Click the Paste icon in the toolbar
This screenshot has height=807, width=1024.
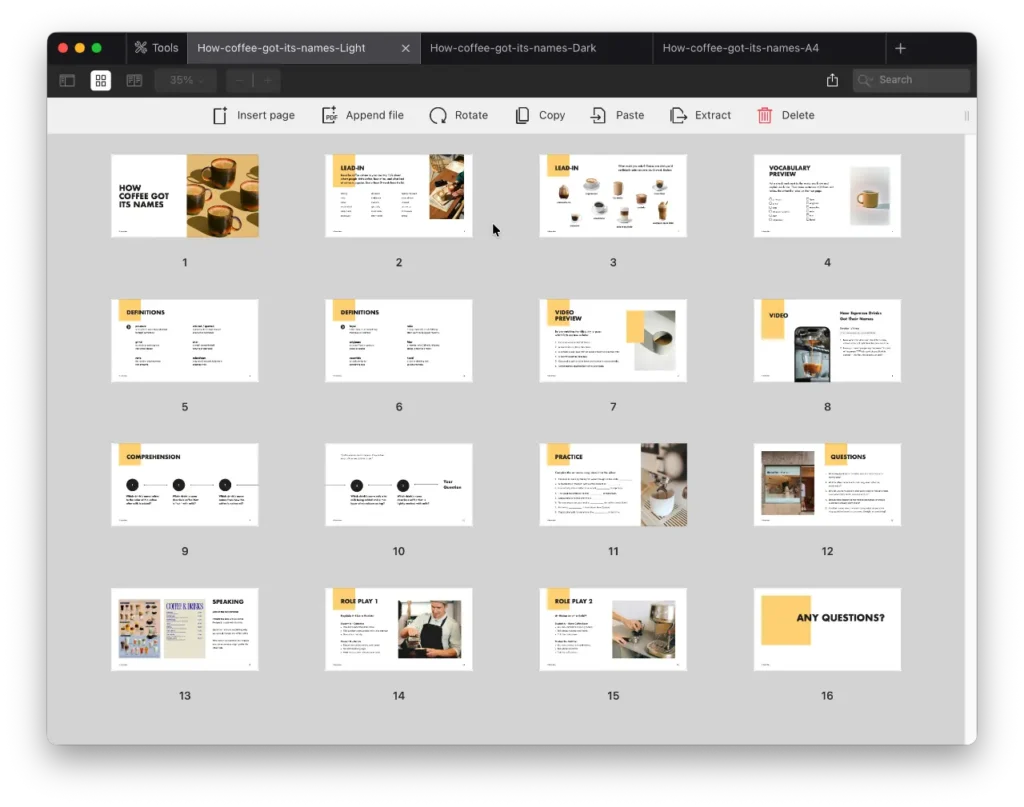tap(597, 115)
